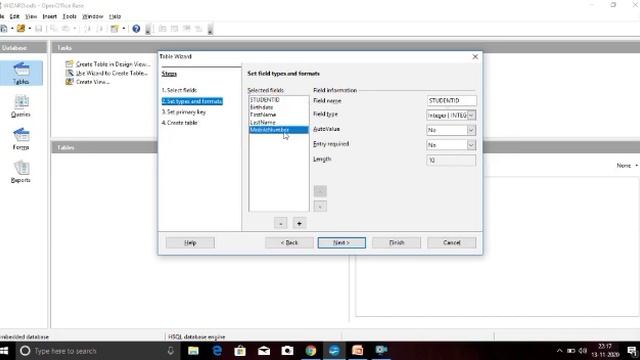This screenshot has width=640, height=360.
Task: Click the Next button in wizard
Action: point(342,242)
